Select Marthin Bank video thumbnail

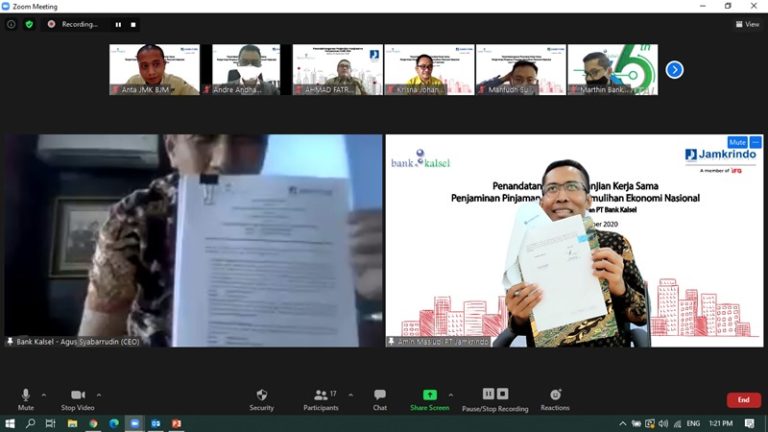click(x=613, y=70)
